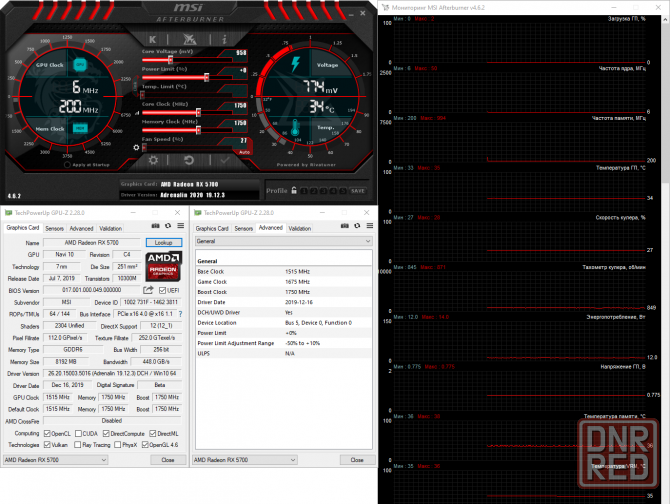
Task: Toggle the CUDA checkbox
Action: coord(78,434)
